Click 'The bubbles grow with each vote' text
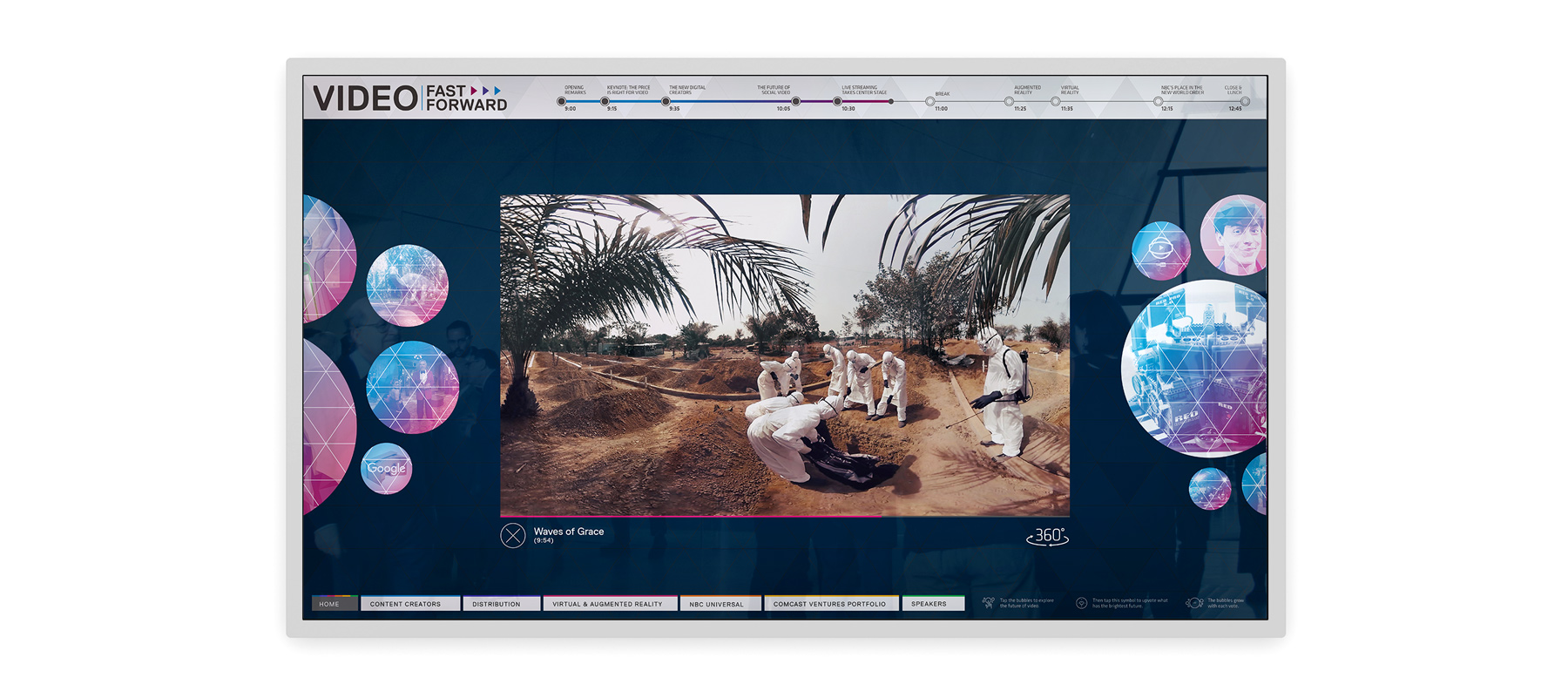This screenshot has width=1568, height=698. [x=1226, y=603]
